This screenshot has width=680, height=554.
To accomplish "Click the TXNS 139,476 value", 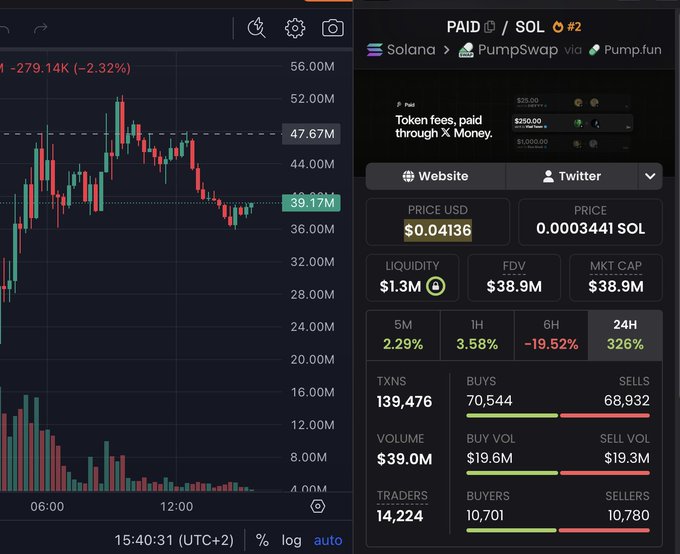I will 404,402.
